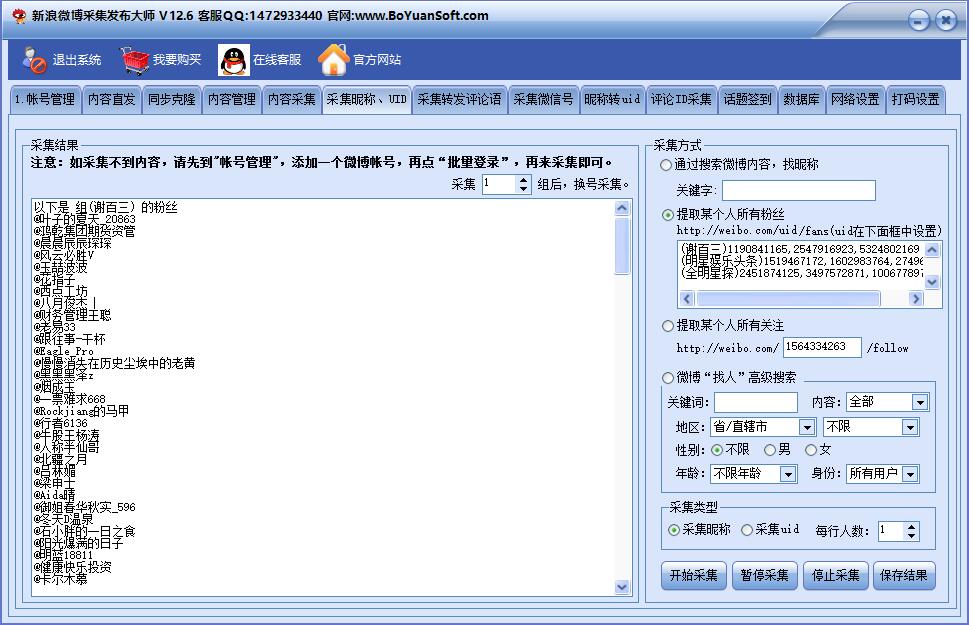Click the 开始采集 button
The image size is (969, 625).
click(694, 576)
